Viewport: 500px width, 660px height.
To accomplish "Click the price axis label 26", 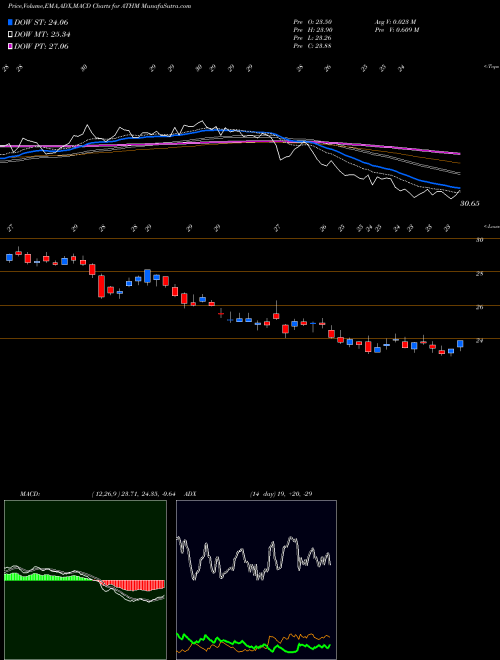I will click(x=479, y=307).
